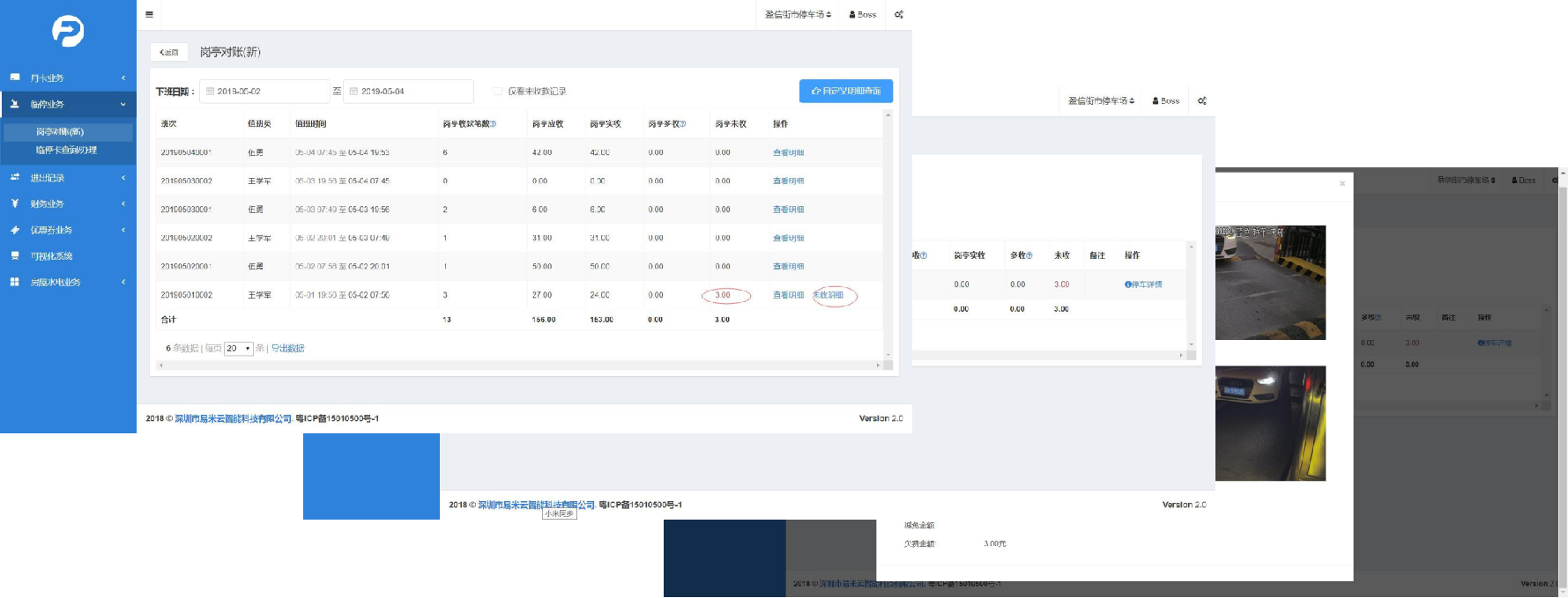Enable the 仅看未收款记录 checkbox
The image size is (1568, 598).
pos(498,92)
